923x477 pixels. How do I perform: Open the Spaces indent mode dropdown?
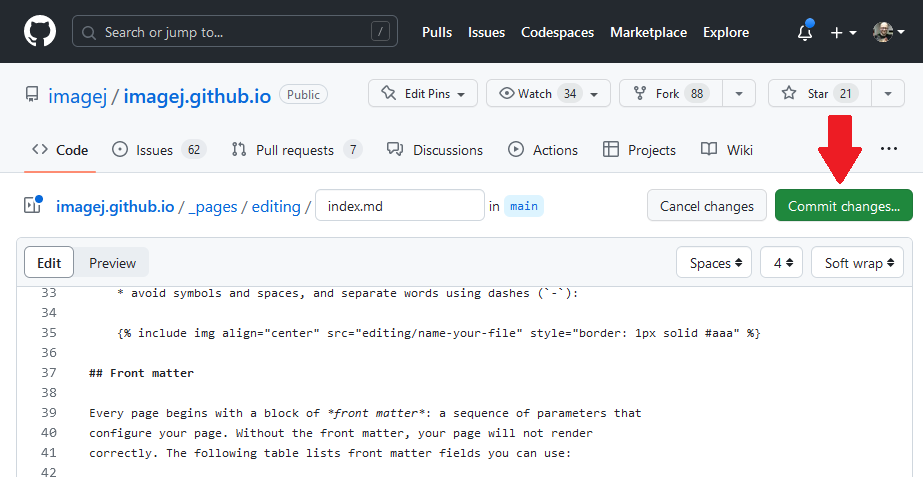point(714,263)
